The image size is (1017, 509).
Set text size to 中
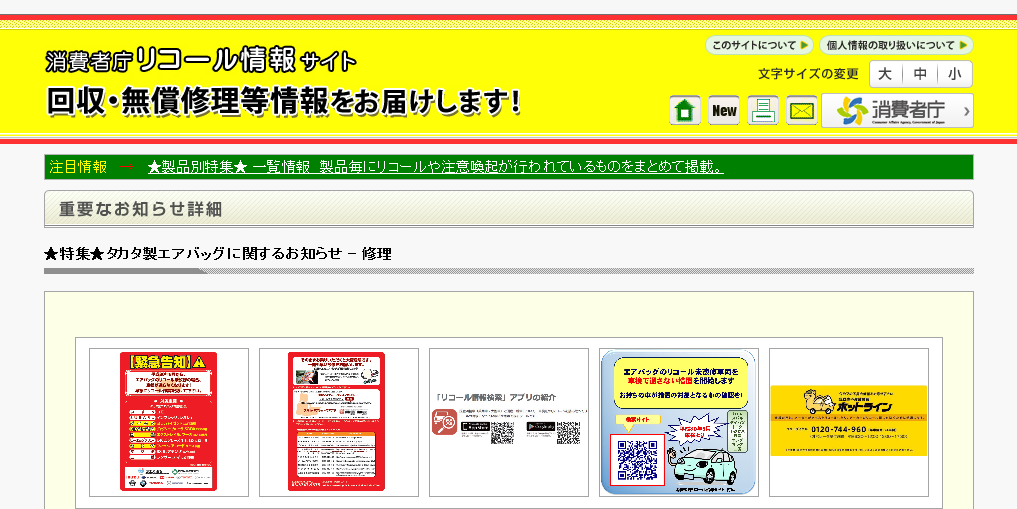920,74
